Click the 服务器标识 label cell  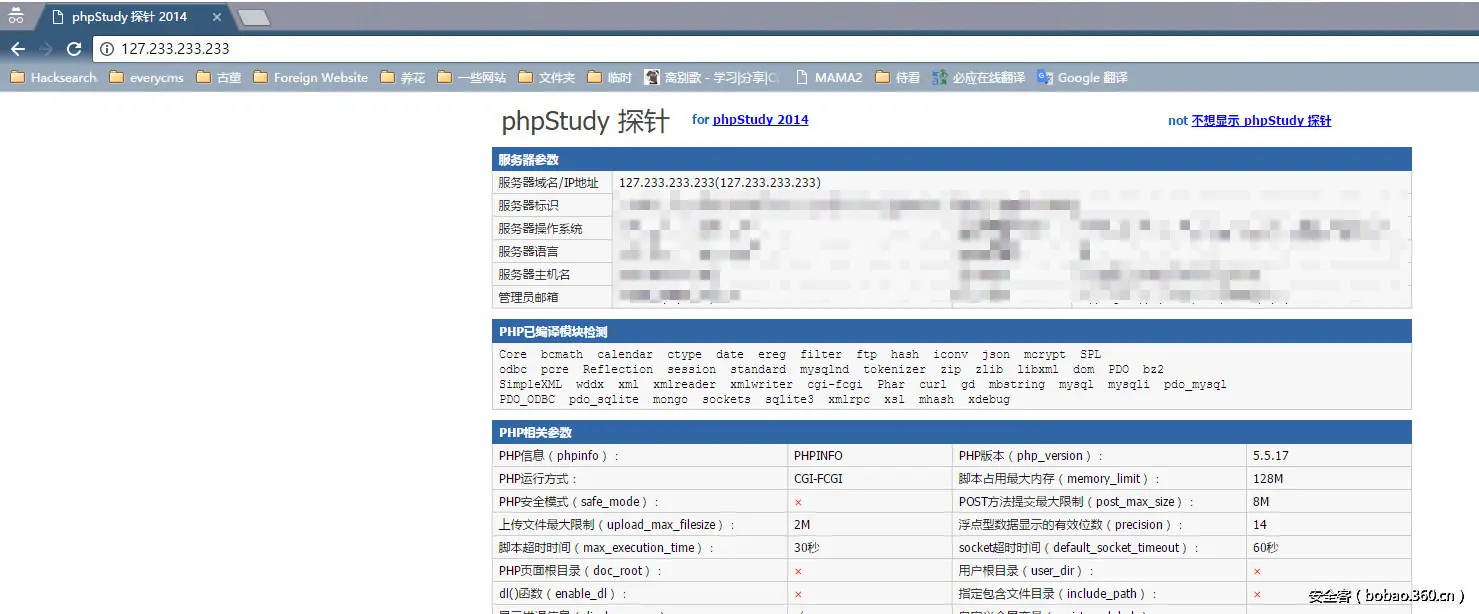[552, 206]
